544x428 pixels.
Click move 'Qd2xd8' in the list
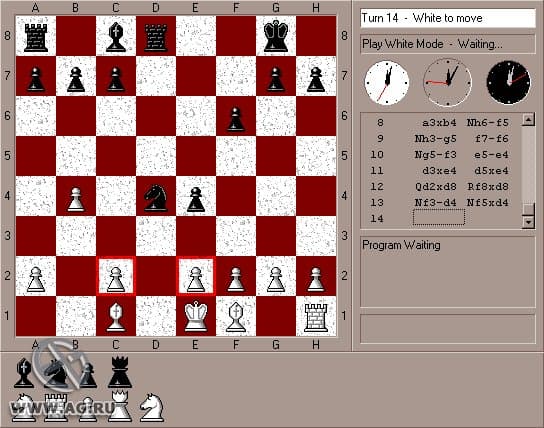click(435, 187)
